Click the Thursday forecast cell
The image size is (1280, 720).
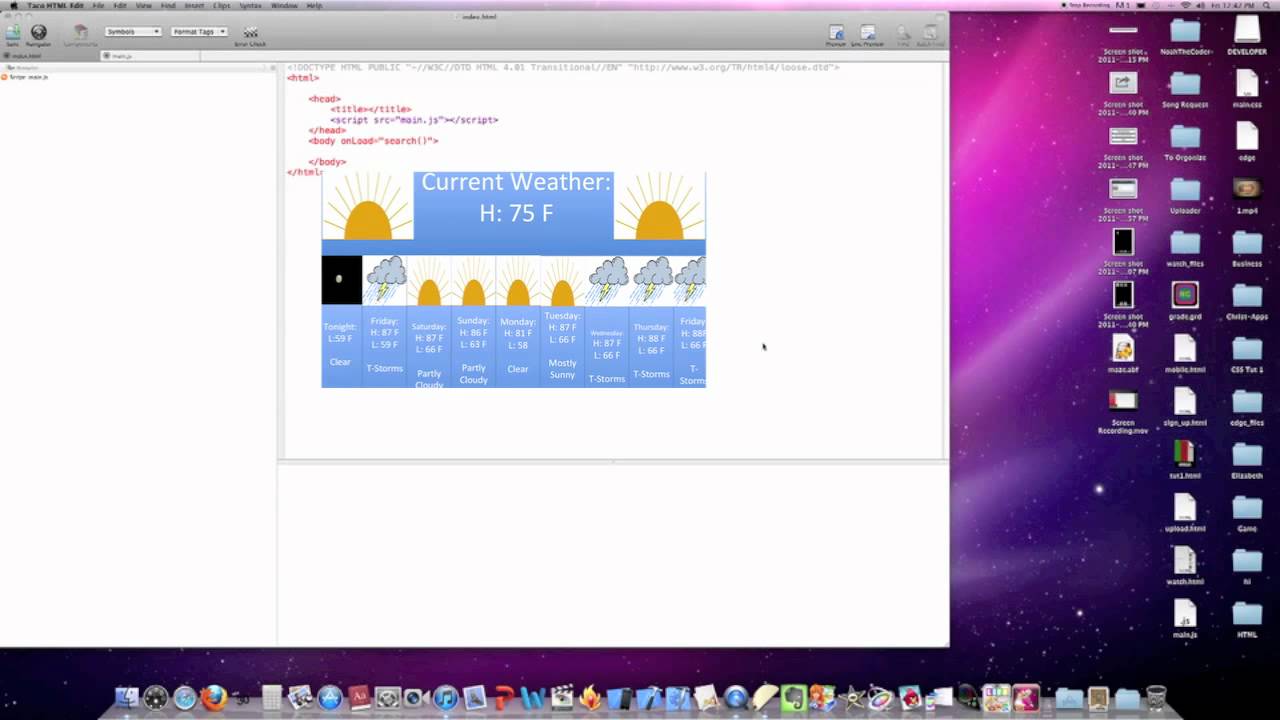tap(651, 346)
